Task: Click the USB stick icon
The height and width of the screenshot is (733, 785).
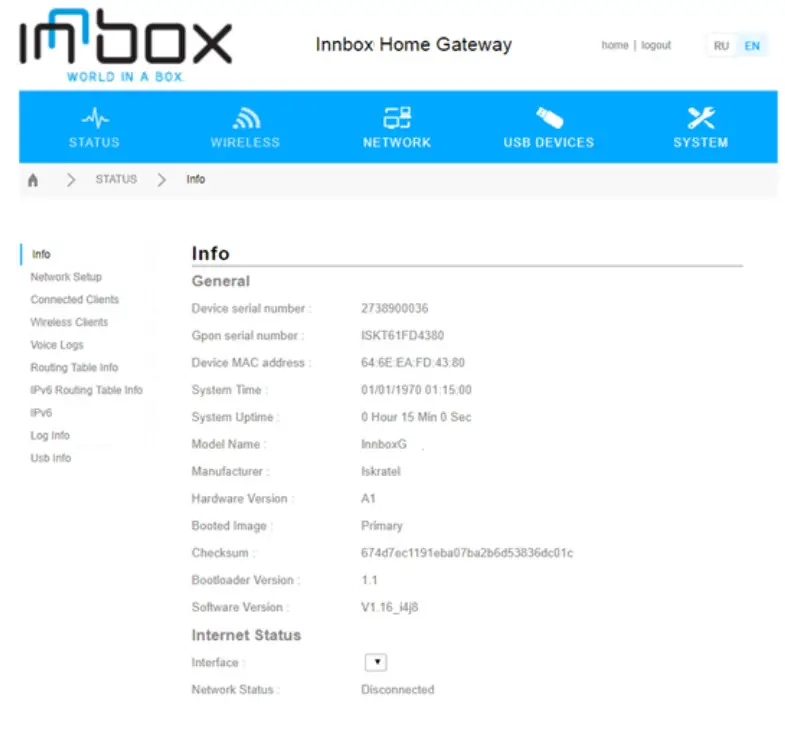Action: click(549, 118)
